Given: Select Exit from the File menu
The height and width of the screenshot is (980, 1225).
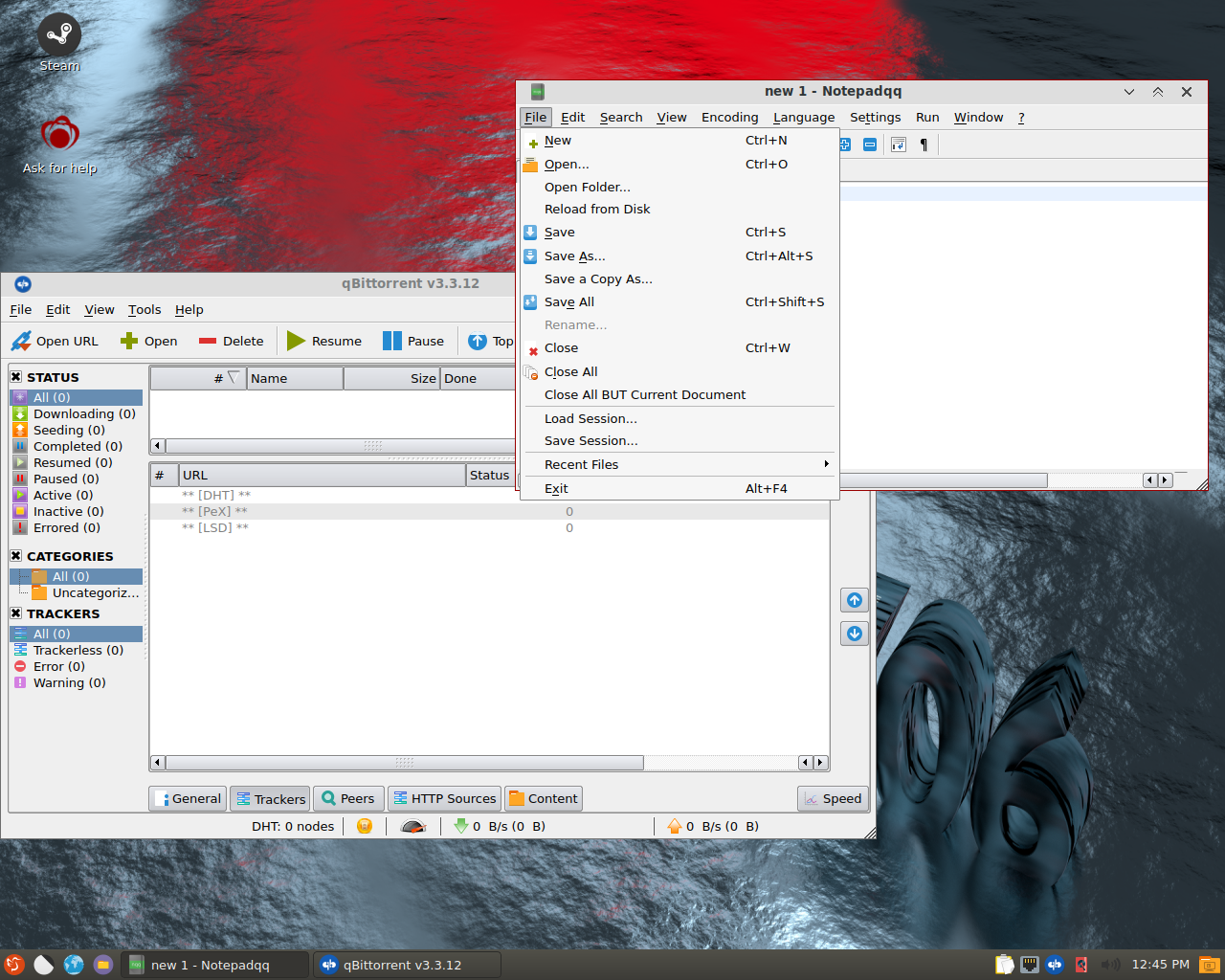Looking at the screenshot, I should 679,488.
